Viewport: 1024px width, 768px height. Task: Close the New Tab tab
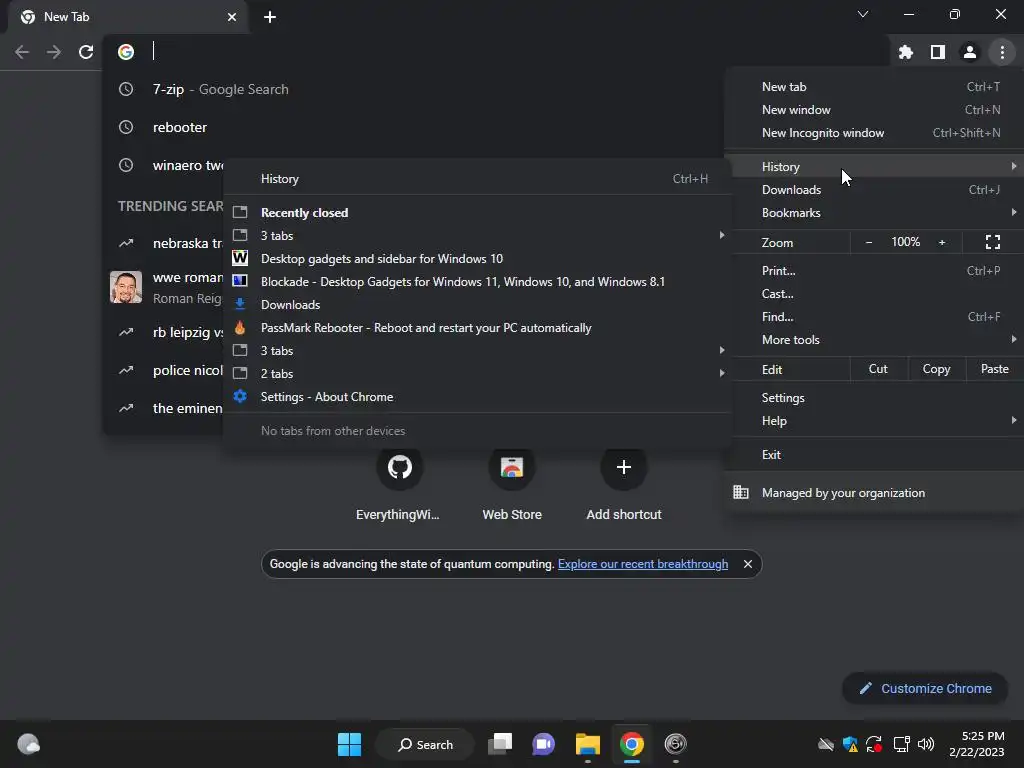[x=232, y=17]
